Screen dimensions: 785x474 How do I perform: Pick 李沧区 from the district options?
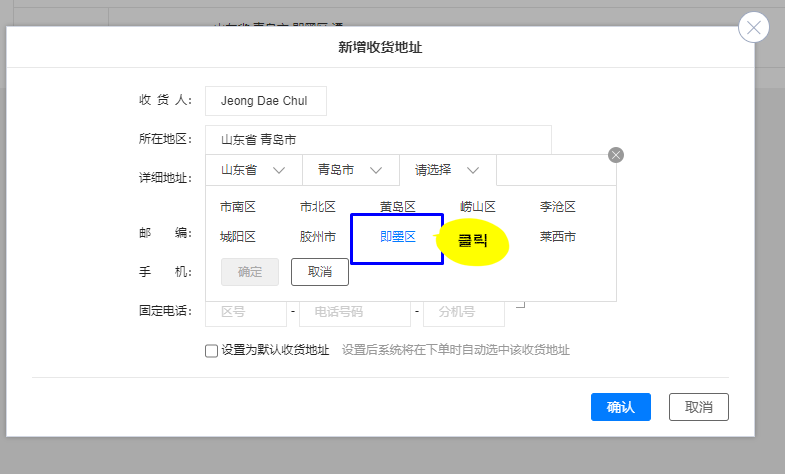click(558, 207)
